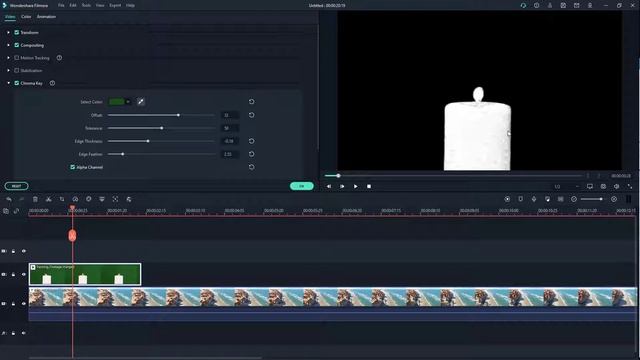The width and height of the screenshot is (640, 360).
Task: Click the save project icon in title bar
Action: pyautogui.click(x=563, y=5)
